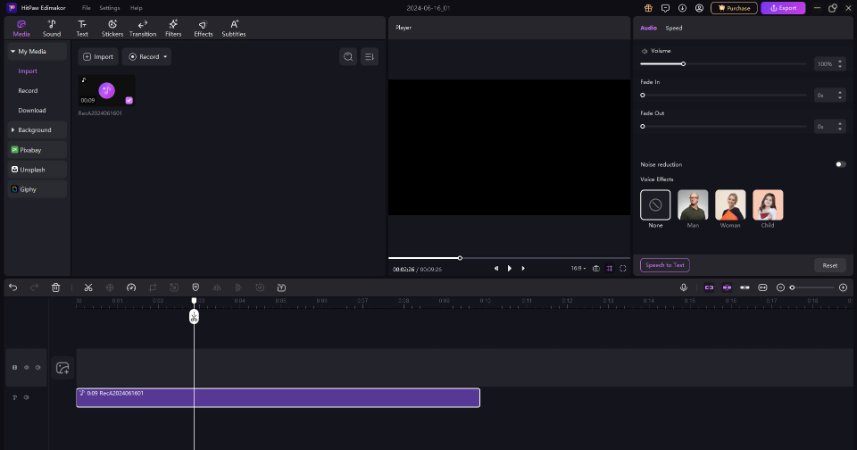Open the crop icon under the player
Image resolution: width=857 pixels, height=450 pixels.
pyautogui.click(x=609, y=268)
